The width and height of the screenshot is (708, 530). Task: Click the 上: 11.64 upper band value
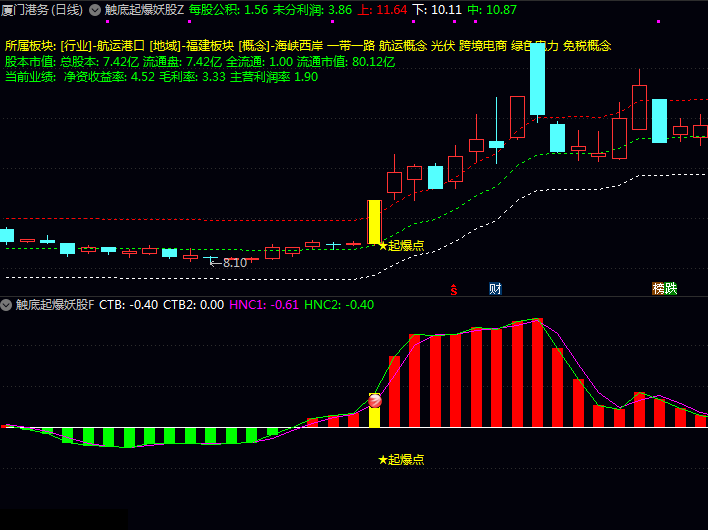coord(382,10)
